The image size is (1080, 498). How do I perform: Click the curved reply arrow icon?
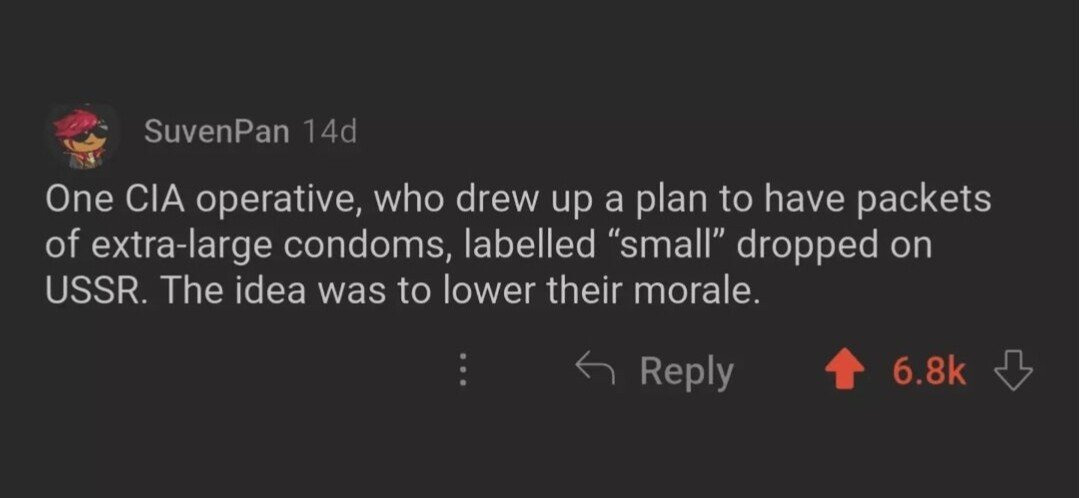tap(596, 371)
